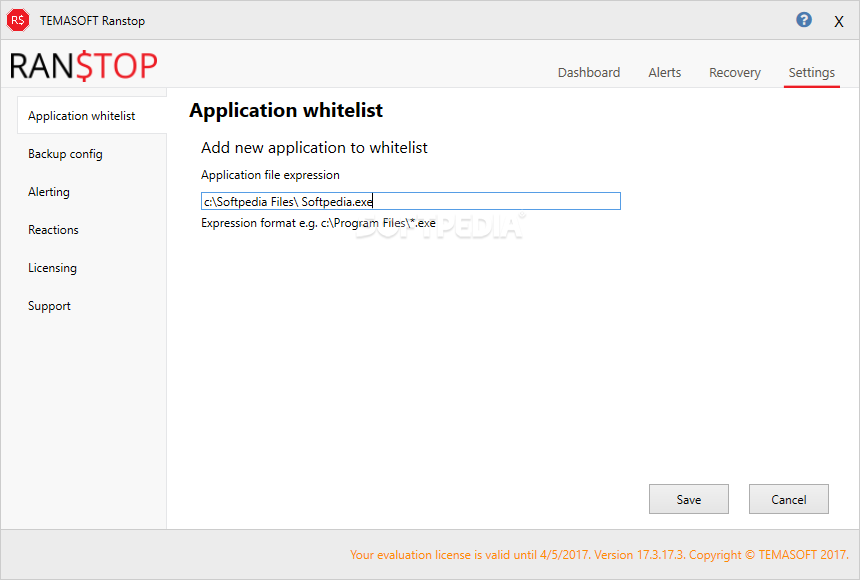Image resolution: width=860 pixels, height=580 pixels.
Task: Click the 'Application file expression' label
Action: click(270, 175)
